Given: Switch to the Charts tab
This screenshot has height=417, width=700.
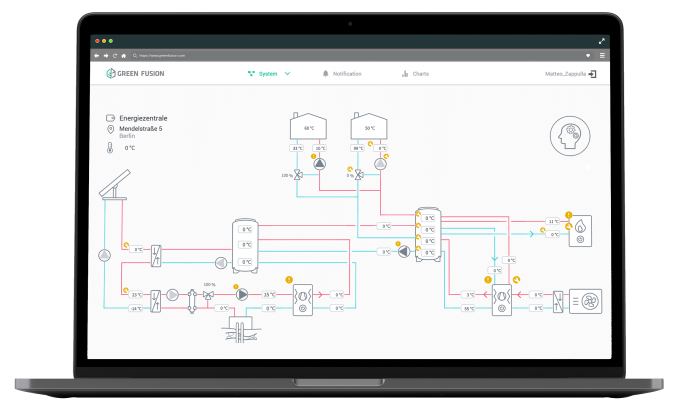Looking at the screenshot, I should (x=414, y=74).
